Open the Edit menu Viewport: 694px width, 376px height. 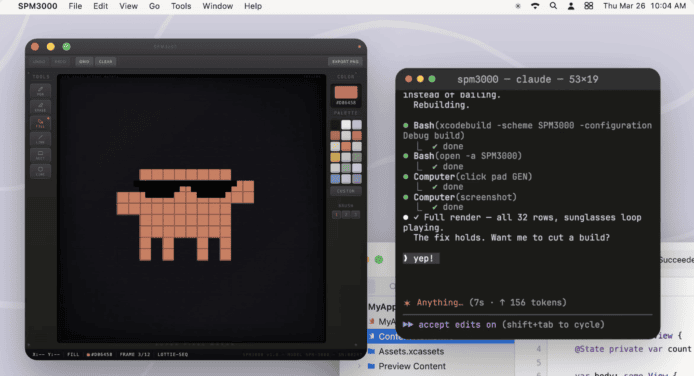(x=100, y=6)
